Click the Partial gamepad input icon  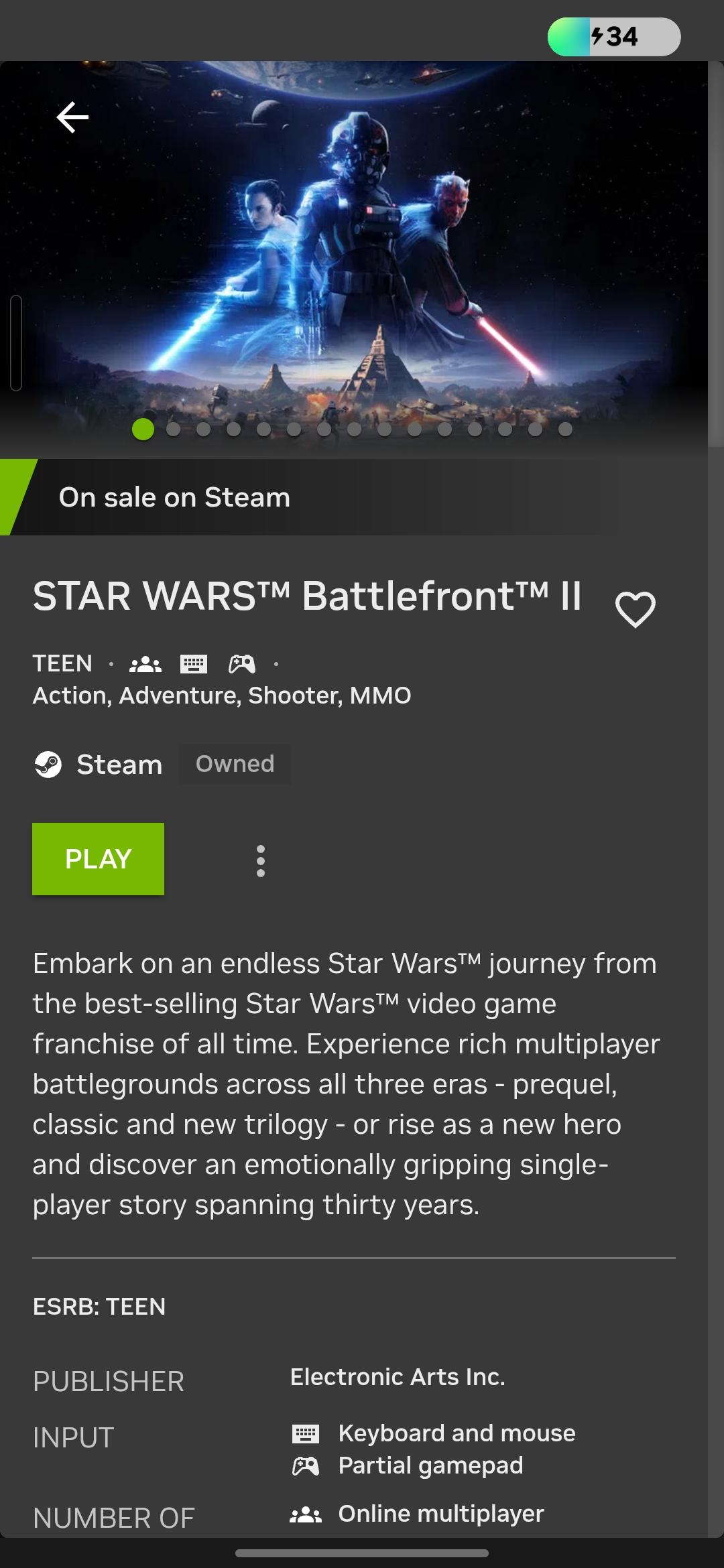(x=306, y=1466)
